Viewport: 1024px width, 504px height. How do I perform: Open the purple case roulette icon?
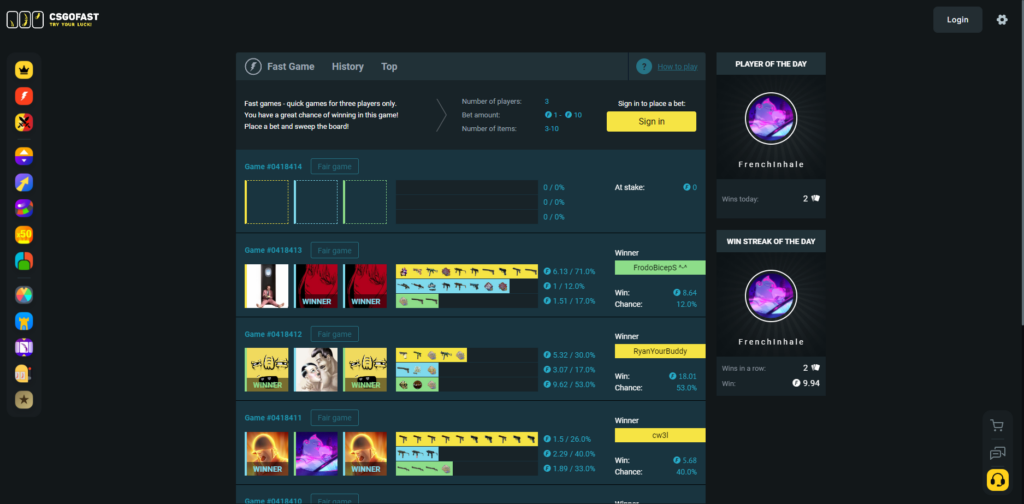pos(24,347)
